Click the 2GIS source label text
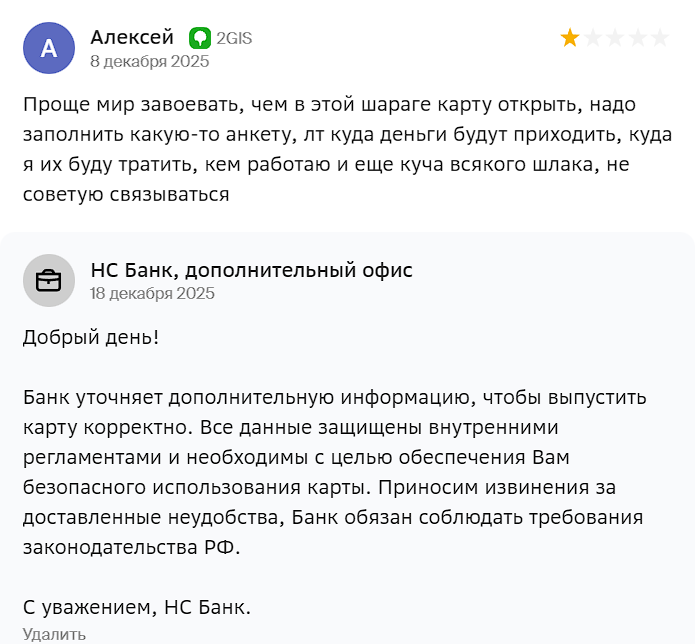The image size is (695, 644). (234, 38)
